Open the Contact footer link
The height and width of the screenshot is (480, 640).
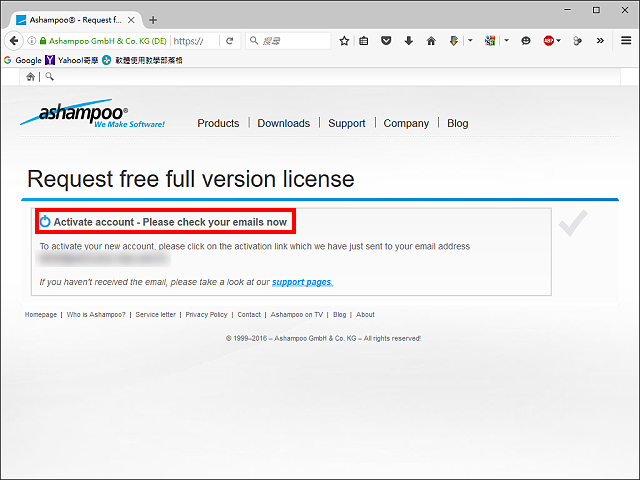pyautogui.click(x=249, y=315)
